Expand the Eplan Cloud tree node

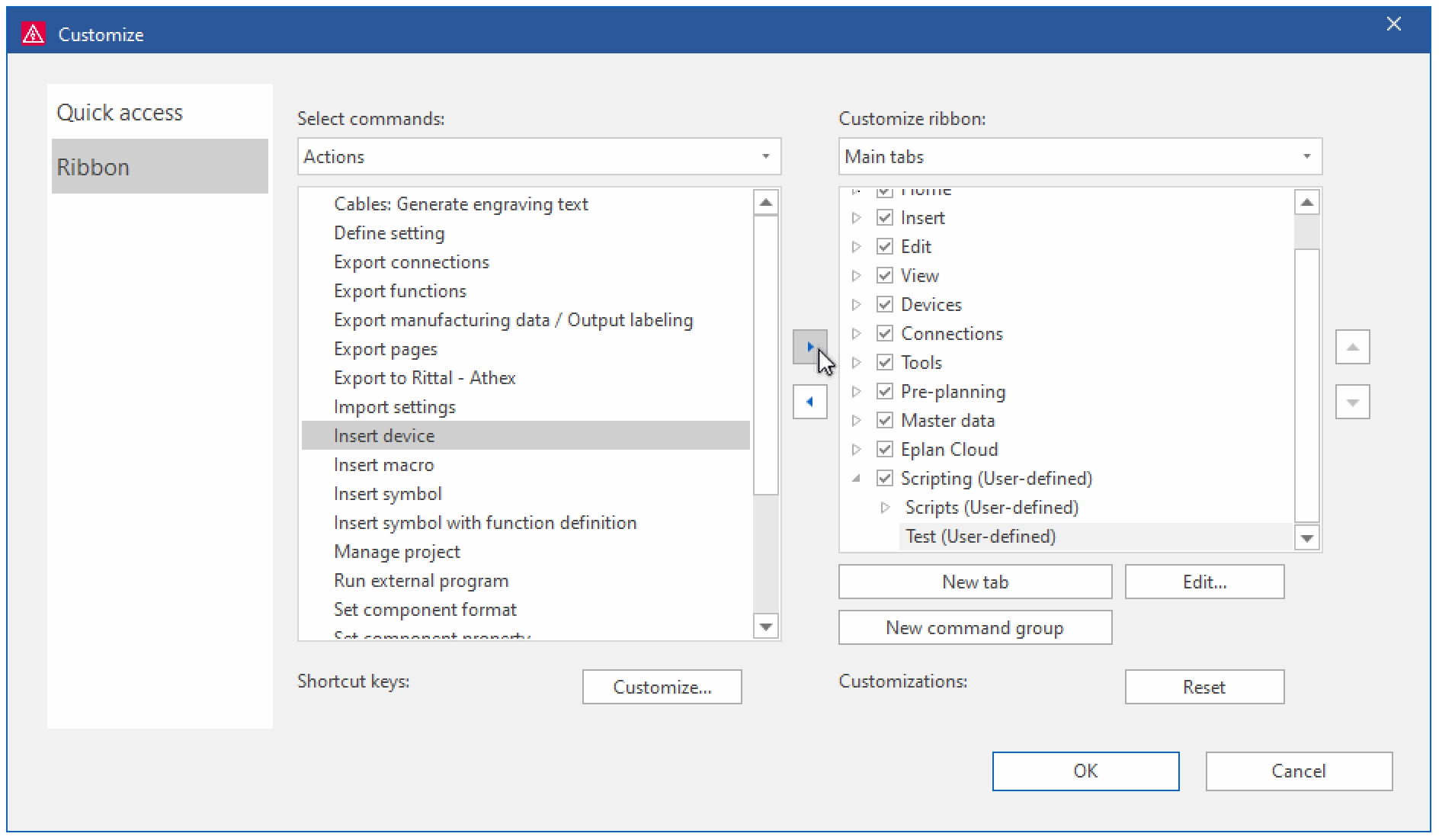tap(856, 450)
